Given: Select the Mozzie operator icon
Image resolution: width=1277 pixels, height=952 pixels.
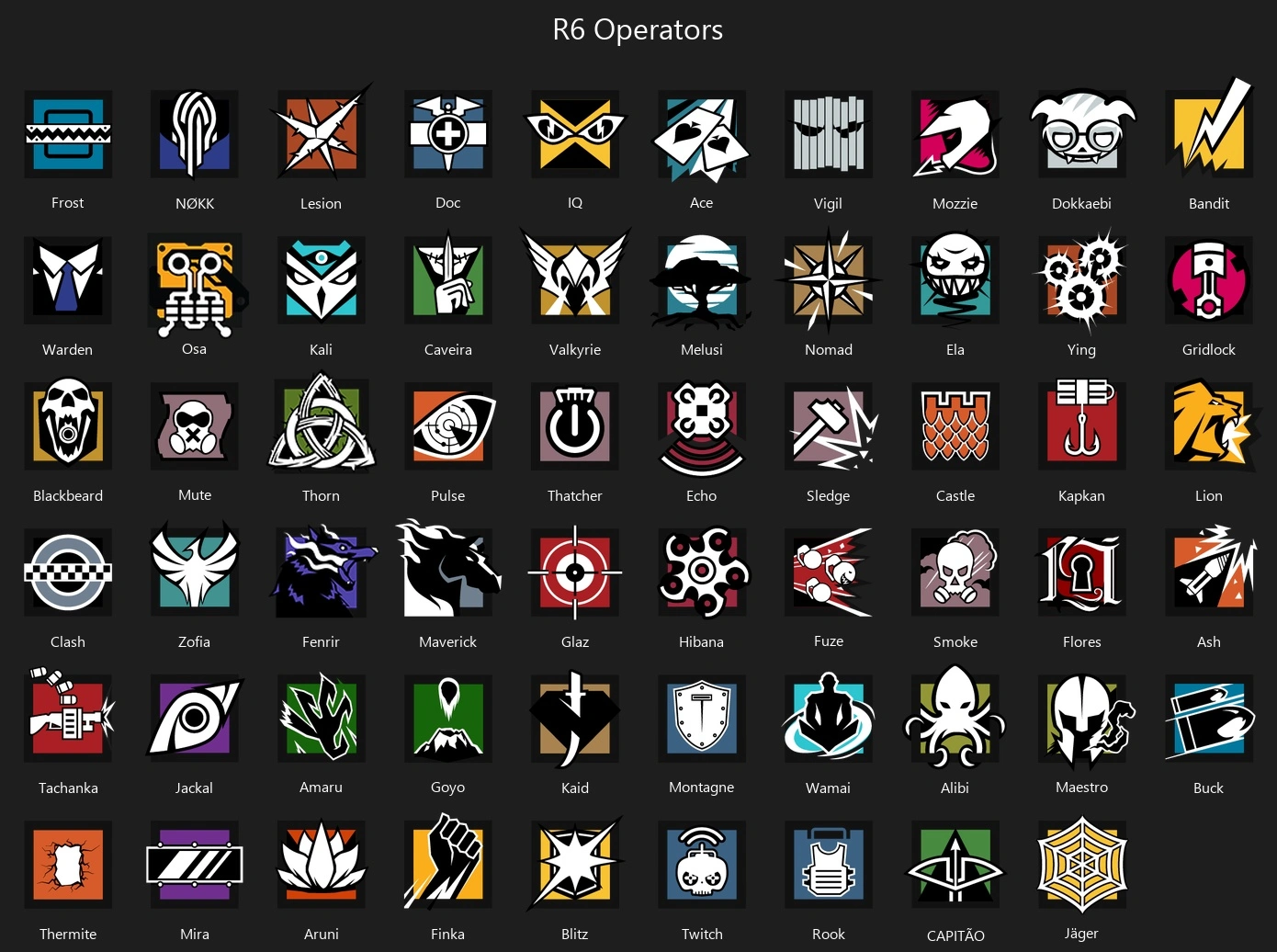Looking at the screenshot, I should pyautogui.click(x=955, y=134).
